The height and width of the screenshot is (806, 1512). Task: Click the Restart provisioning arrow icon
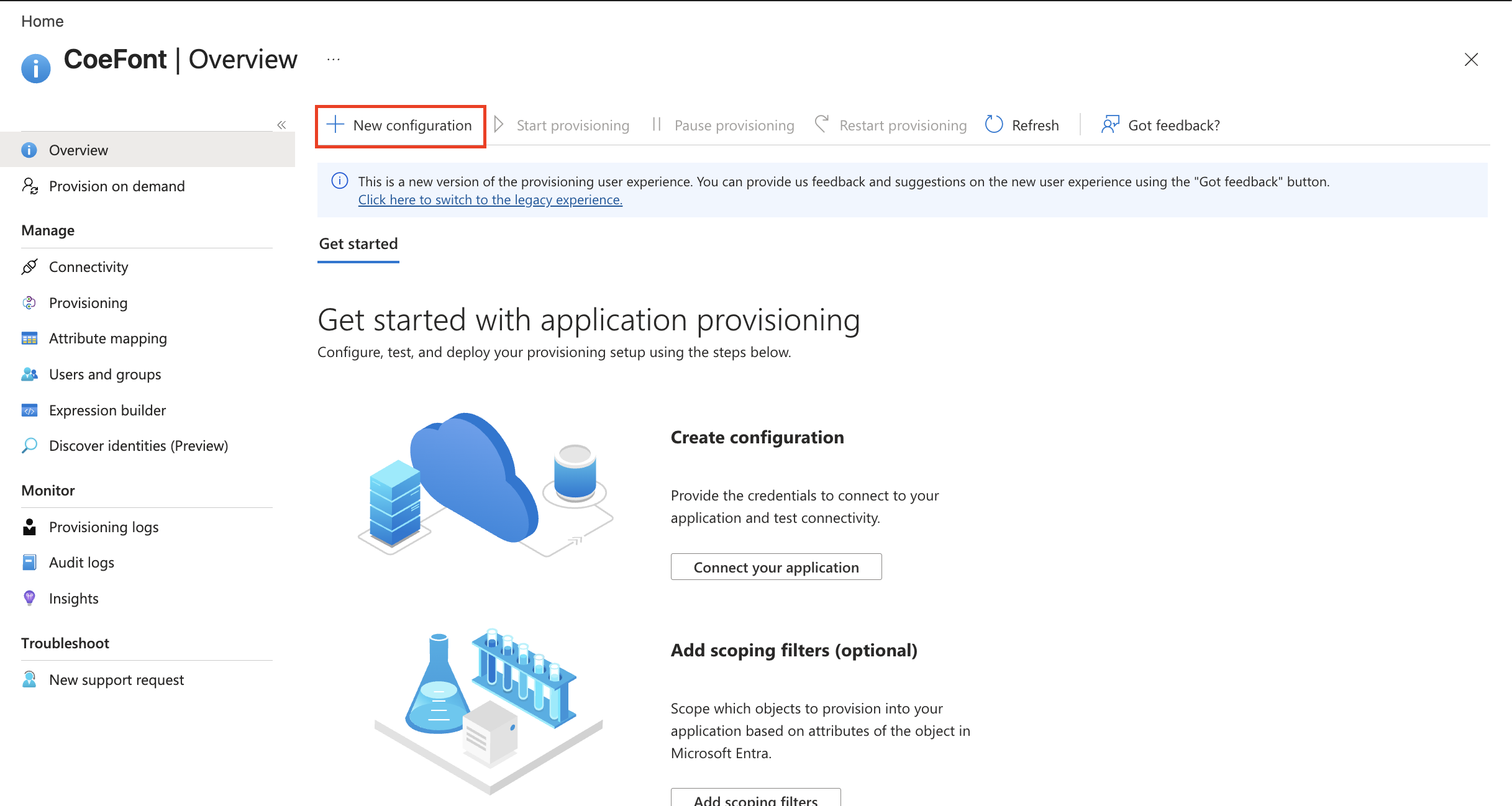[x=822, y=124]
